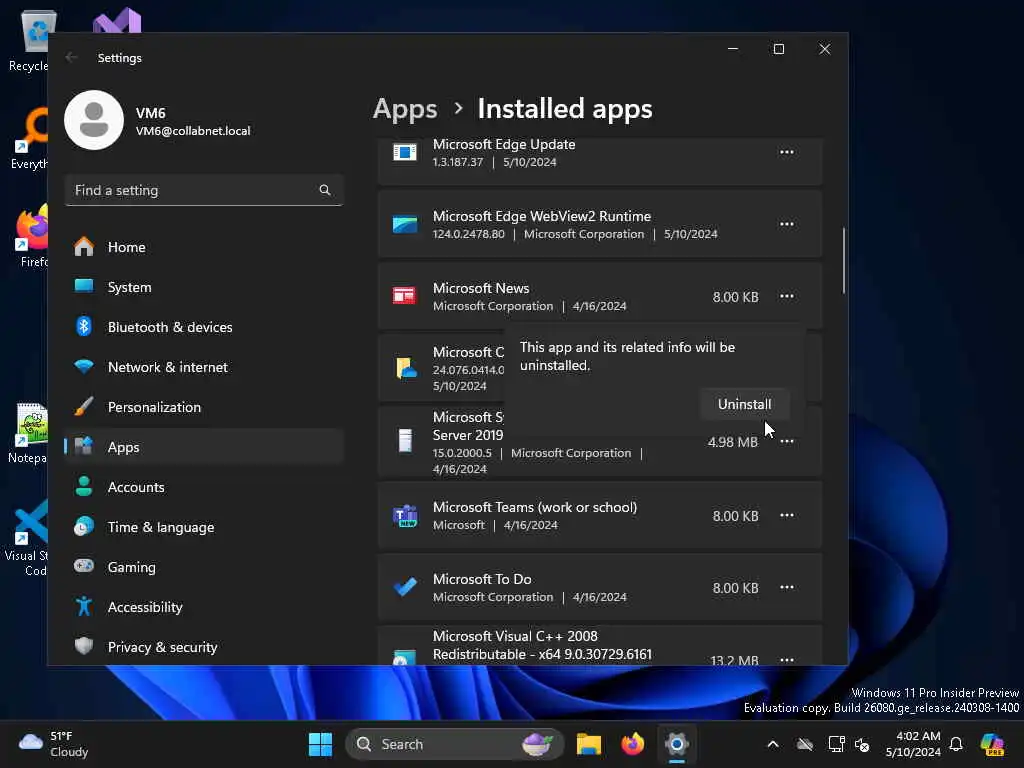Open the Copilot preview icon in taskbar
Screen dimensions: 1024x768
coord(993,744)
